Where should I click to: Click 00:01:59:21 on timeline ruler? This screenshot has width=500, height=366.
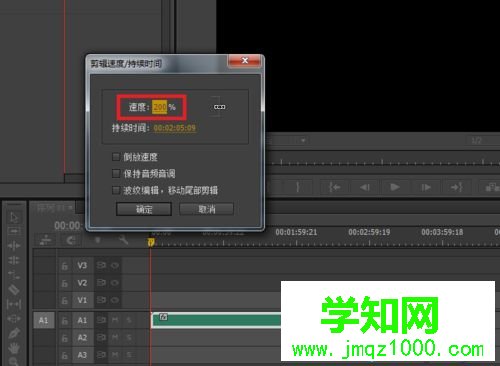click(x=296, y=232)
